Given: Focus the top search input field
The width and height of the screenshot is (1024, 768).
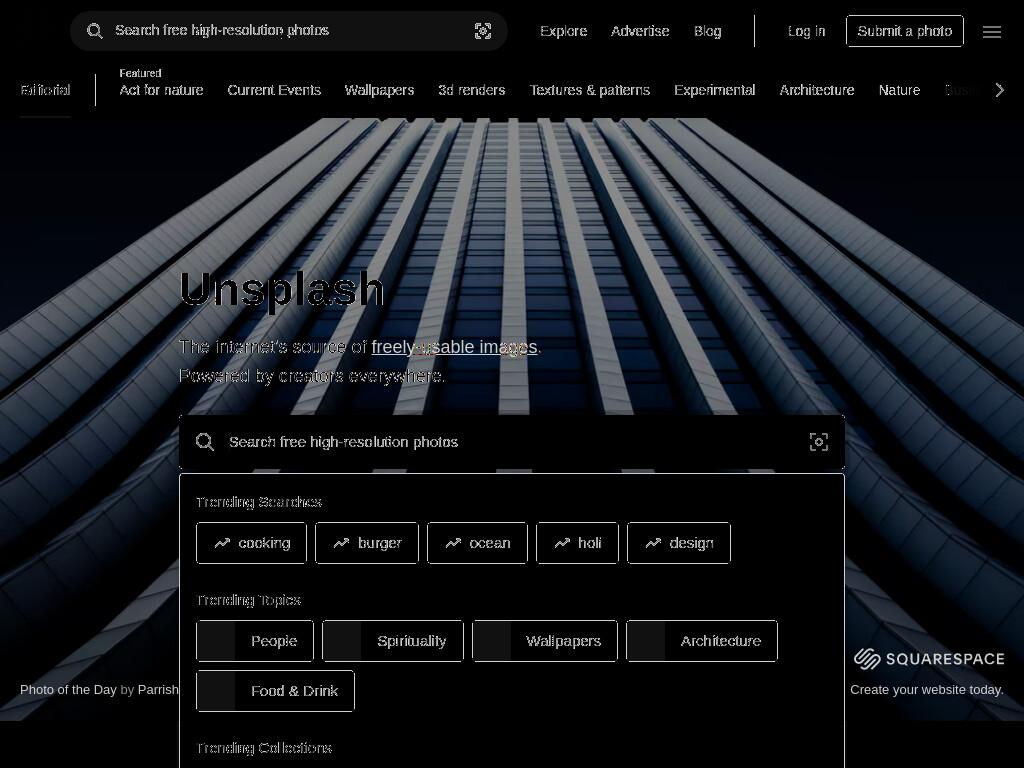Looking at the screenshot, I should click(x=289, y=31).
